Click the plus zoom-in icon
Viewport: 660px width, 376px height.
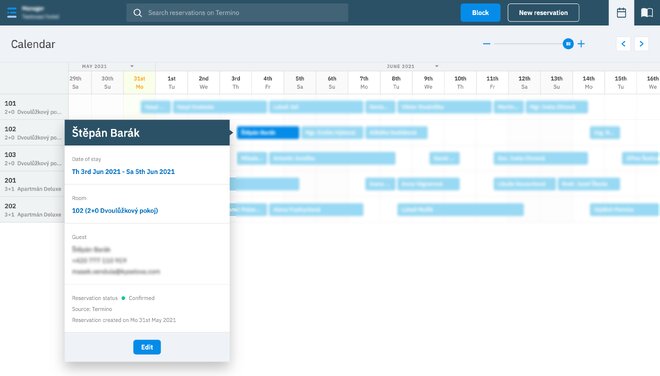(x=581, y=44)
